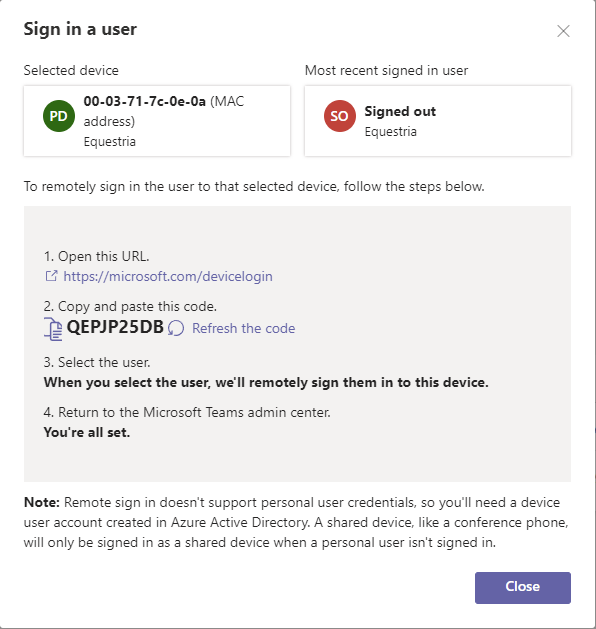Select the MAC address 00-03-71-7c-0e-0a text
The image size is (596, 629).
[x=144, y=101]
